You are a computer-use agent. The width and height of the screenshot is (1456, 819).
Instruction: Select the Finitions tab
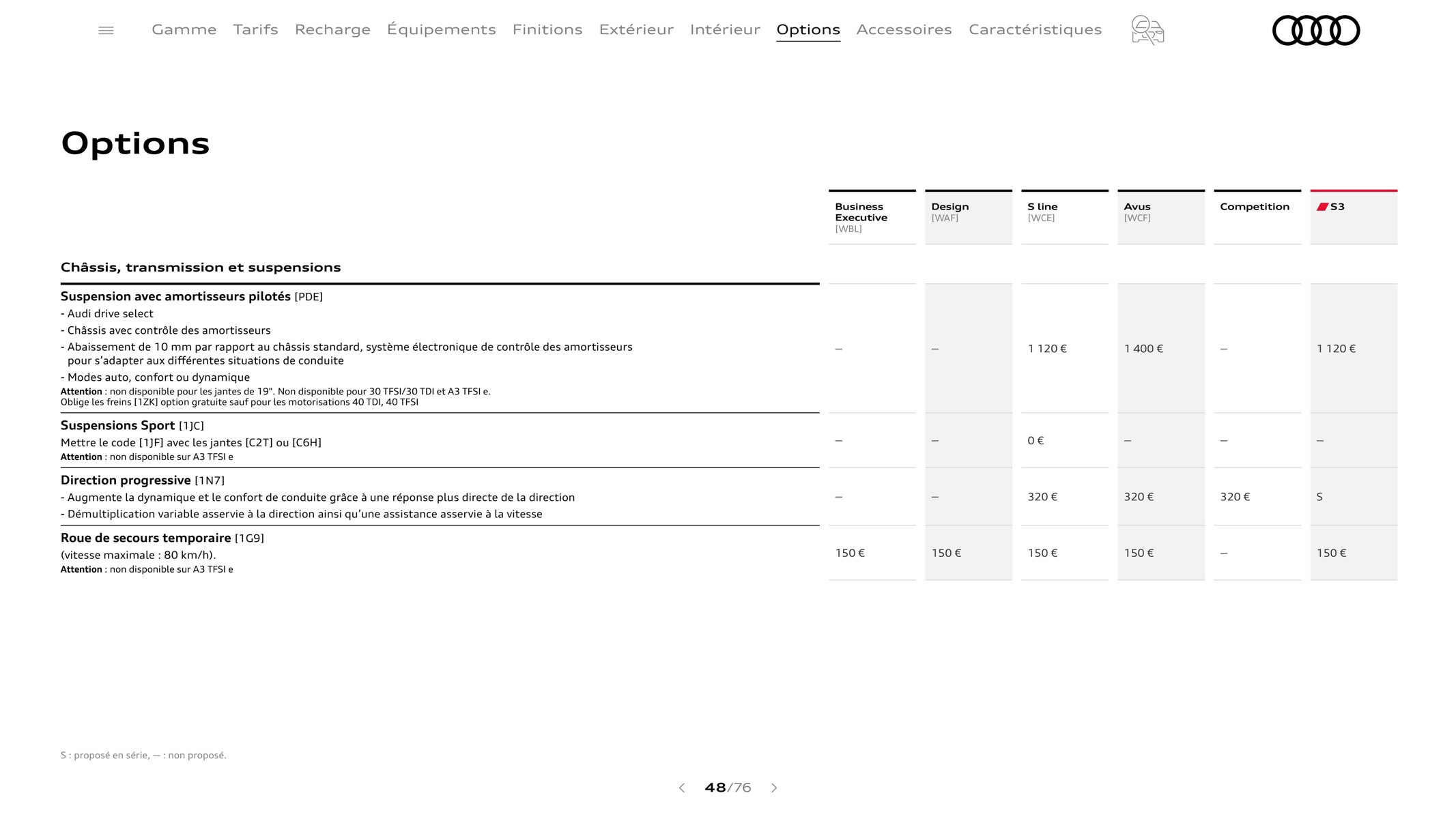click(x=547, y=29)
